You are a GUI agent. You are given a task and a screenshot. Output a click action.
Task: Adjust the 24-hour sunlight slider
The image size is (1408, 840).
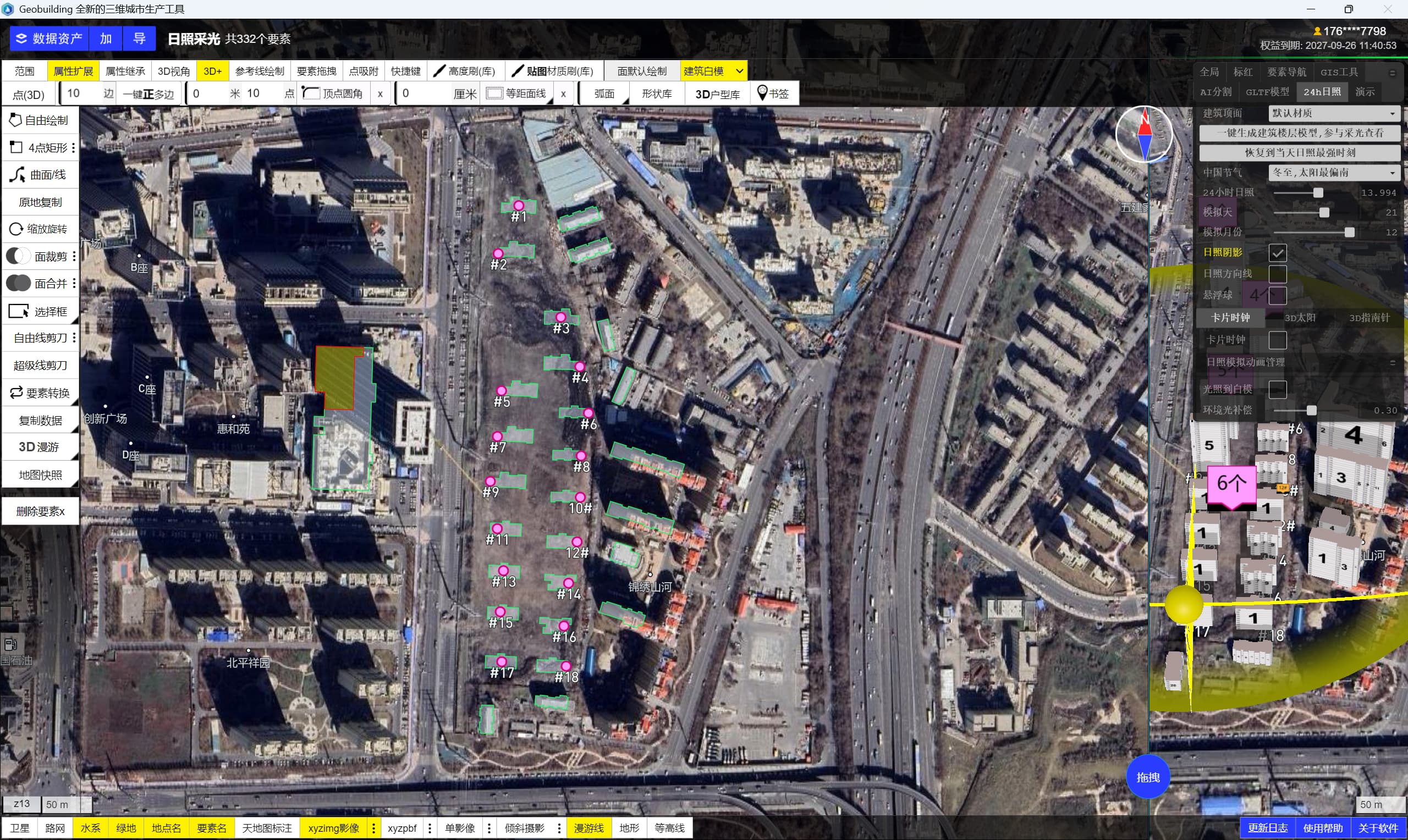coord(1318,193)
